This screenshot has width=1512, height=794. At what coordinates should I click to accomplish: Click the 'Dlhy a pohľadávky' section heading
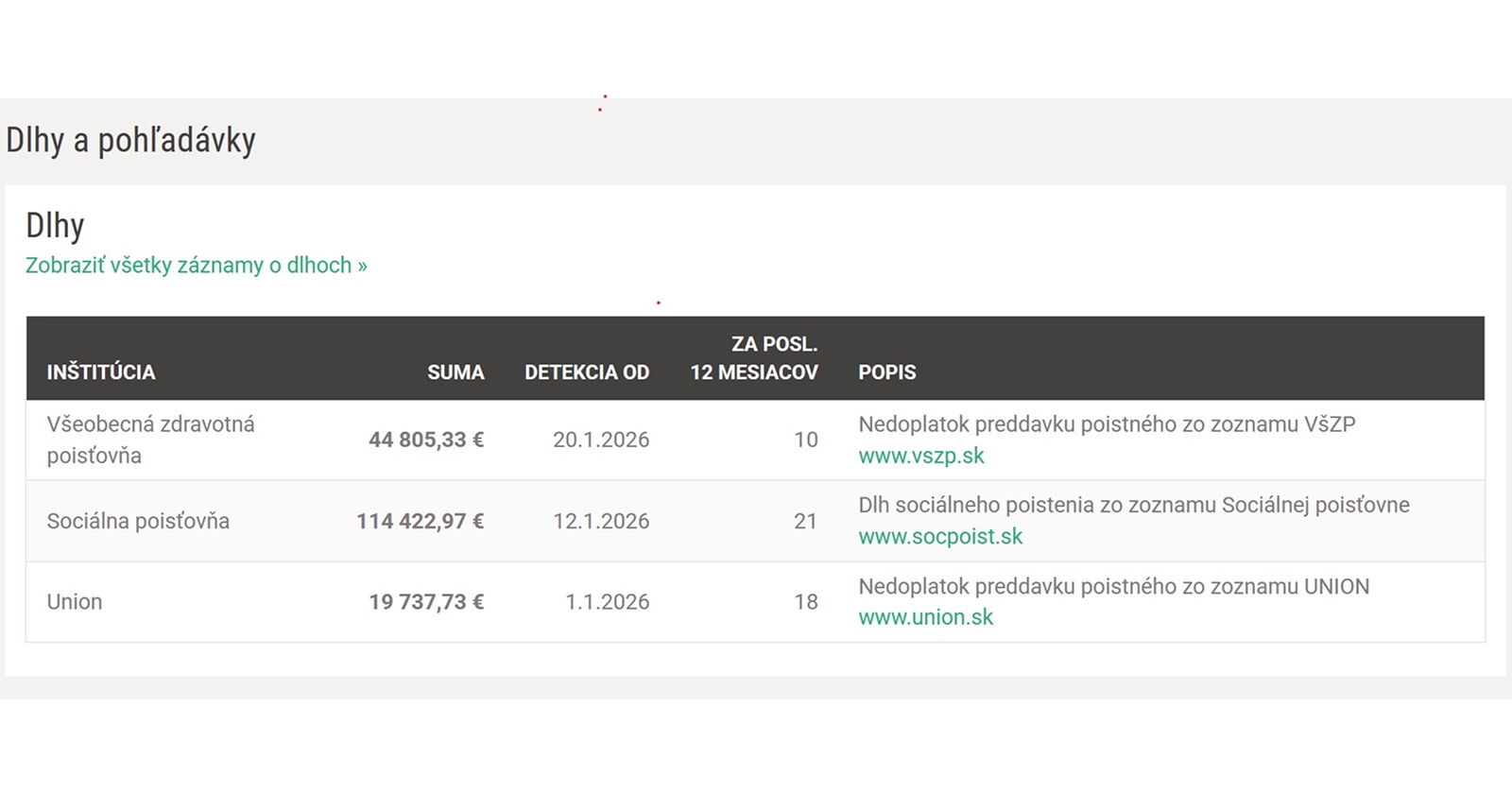pos(130,141)
